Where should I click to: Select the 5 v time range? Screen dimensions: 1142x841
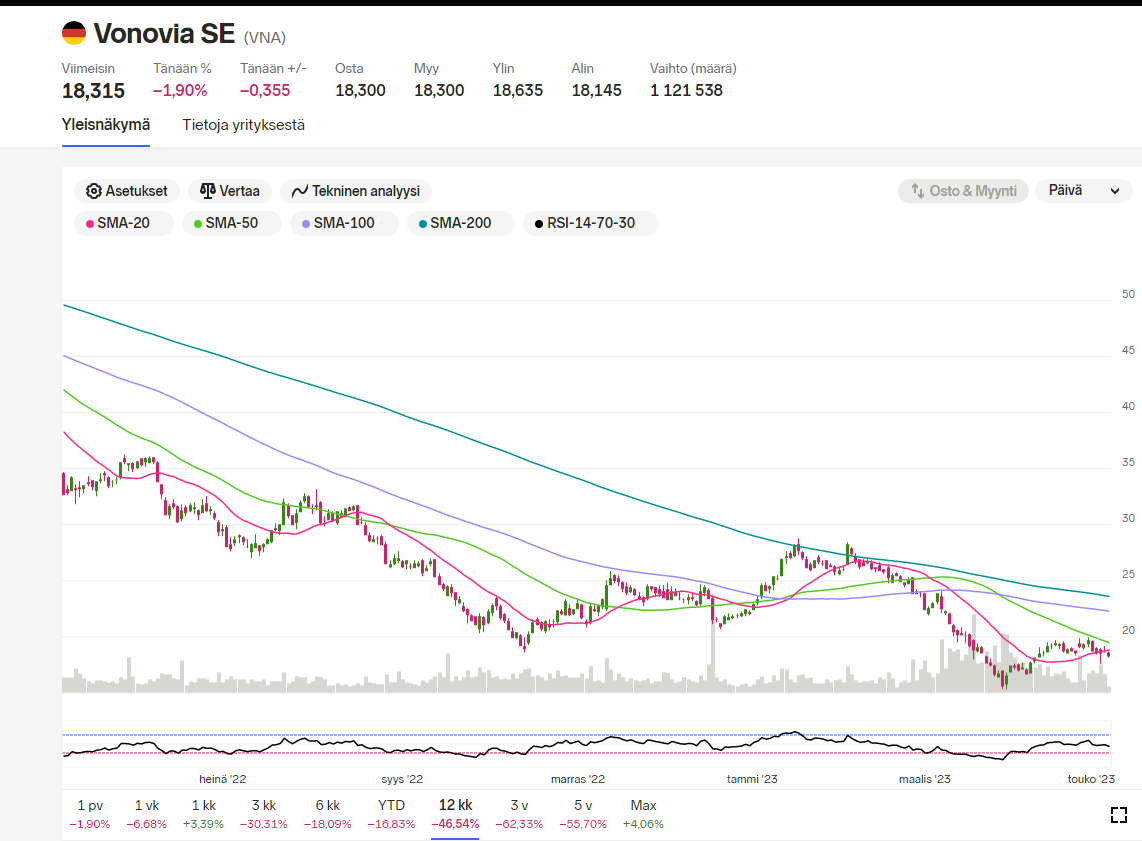583,806
